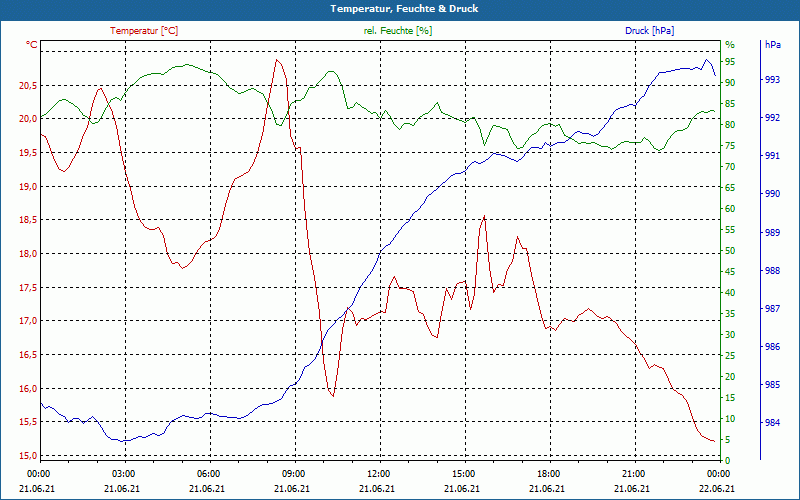Image resolution: width=800 pixels, height=500 pixels.
Task: Click the "986" pressure axis value
Action: (x=772, y=347)
